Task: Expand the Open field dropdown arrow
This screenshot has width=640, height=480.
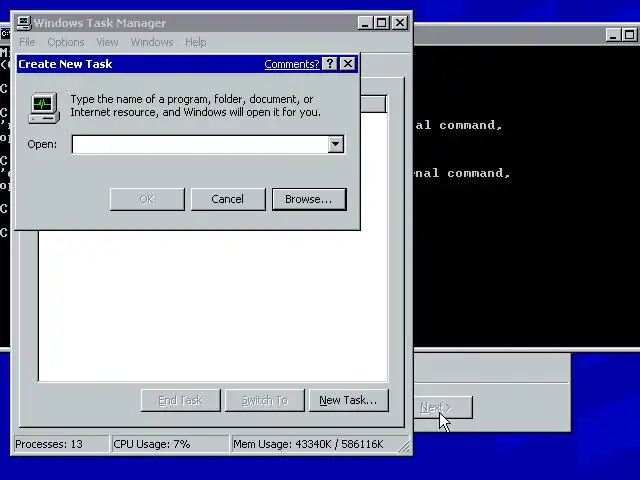Action: [x=336, y=144]
